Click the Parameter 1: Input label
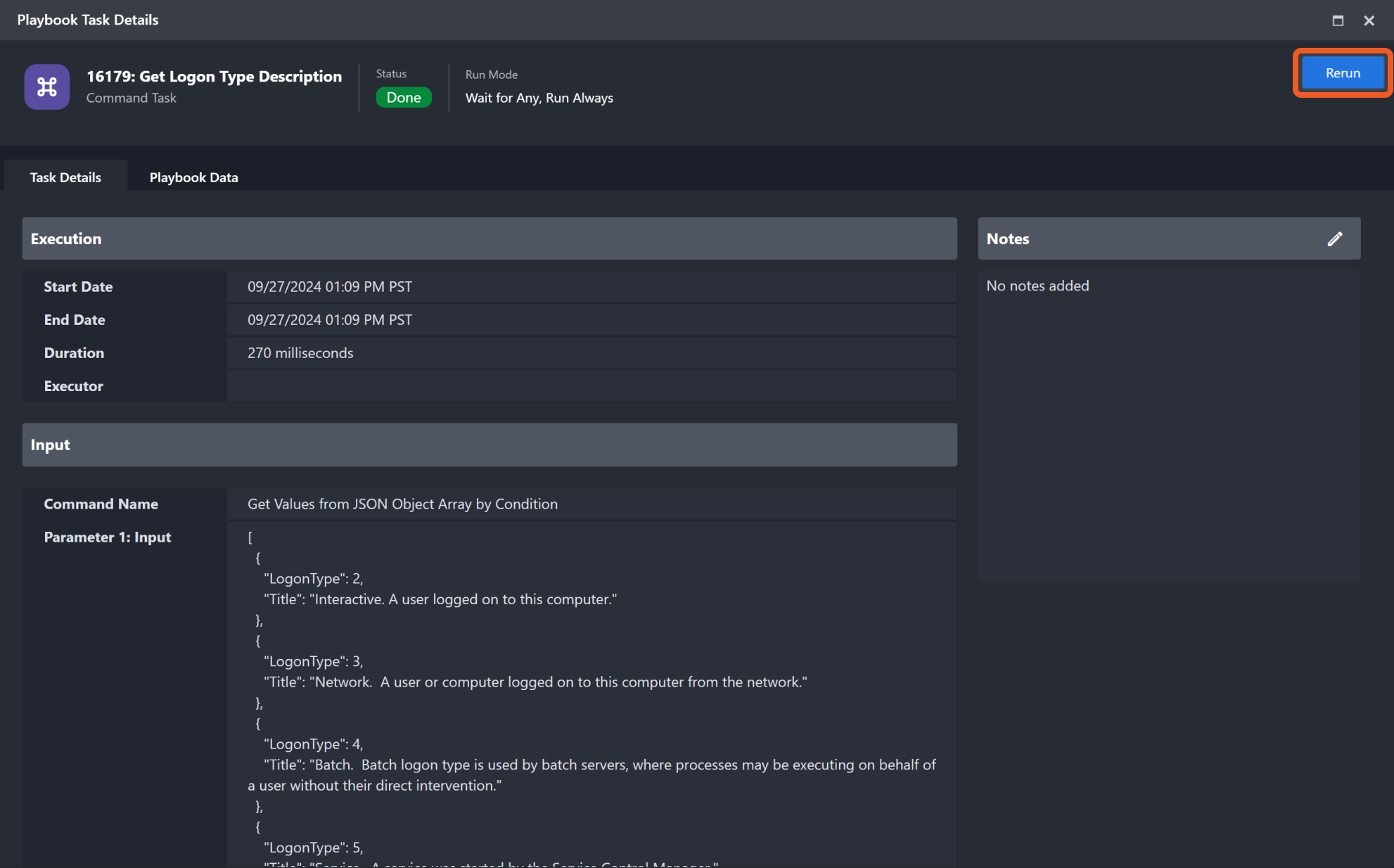1394x868 pixels. click(x=108, y=537)
